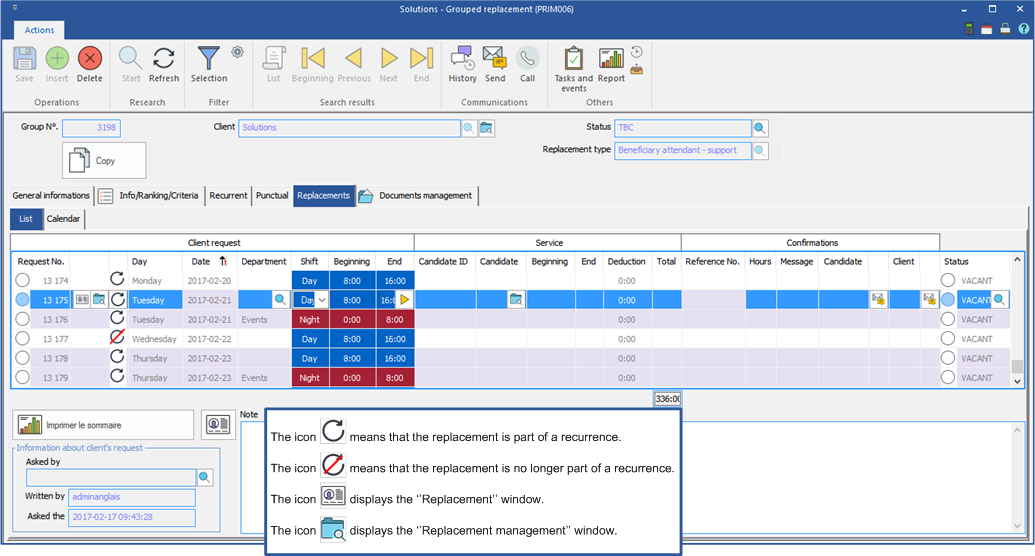Click candidate folder icon in selected row

(x=516, y=300)
